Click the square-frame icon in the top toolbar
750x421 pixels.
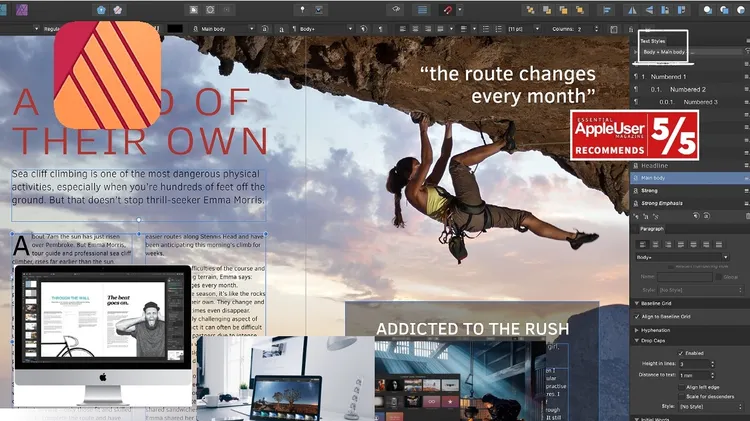pyautogui.click(x=194, y=10)
